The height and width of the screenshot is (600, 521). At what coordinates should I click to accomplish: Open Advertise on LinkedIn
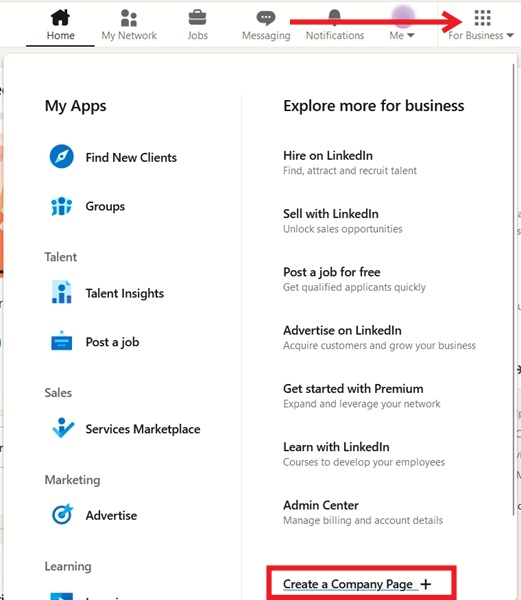coord(342,331)
